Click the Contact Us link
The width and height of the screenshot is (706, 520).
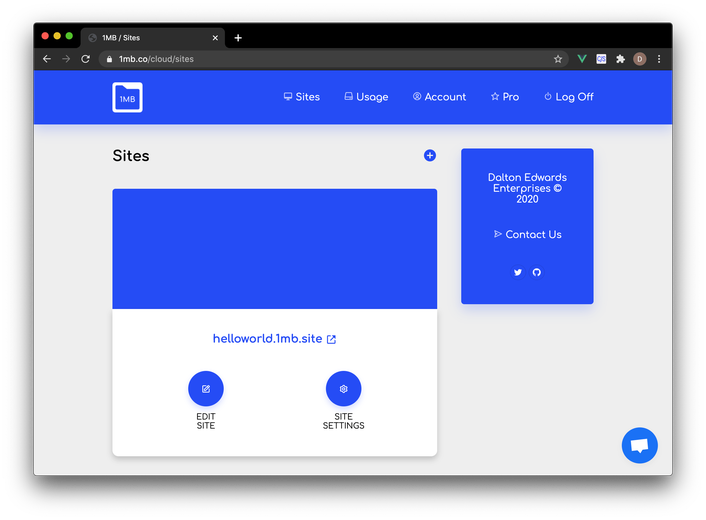tap(527, 234)
